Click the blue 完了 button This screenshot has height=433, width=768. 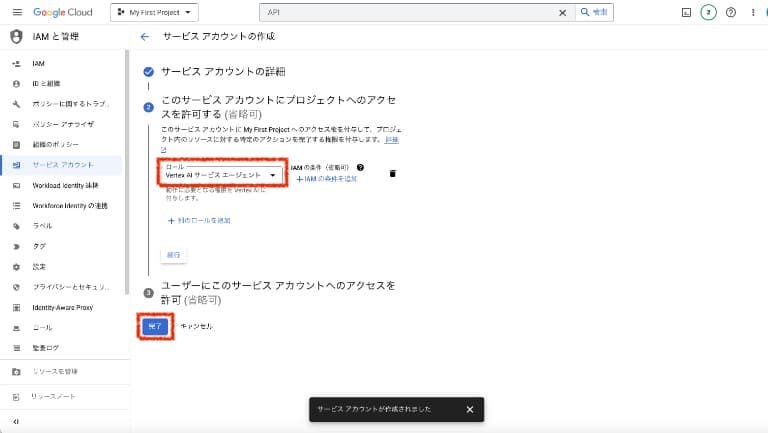(155, 326)
